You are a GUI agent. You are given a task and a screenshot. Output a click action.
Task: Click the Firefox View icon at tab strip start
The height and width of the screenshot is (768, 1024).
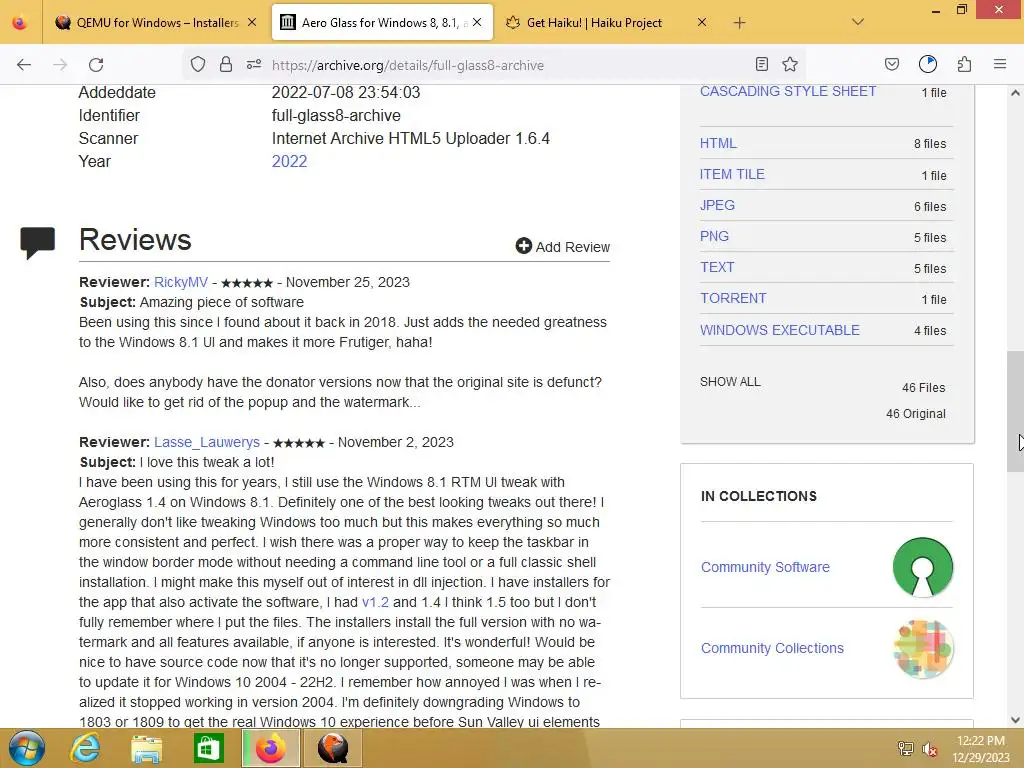(x=20, y=23)
